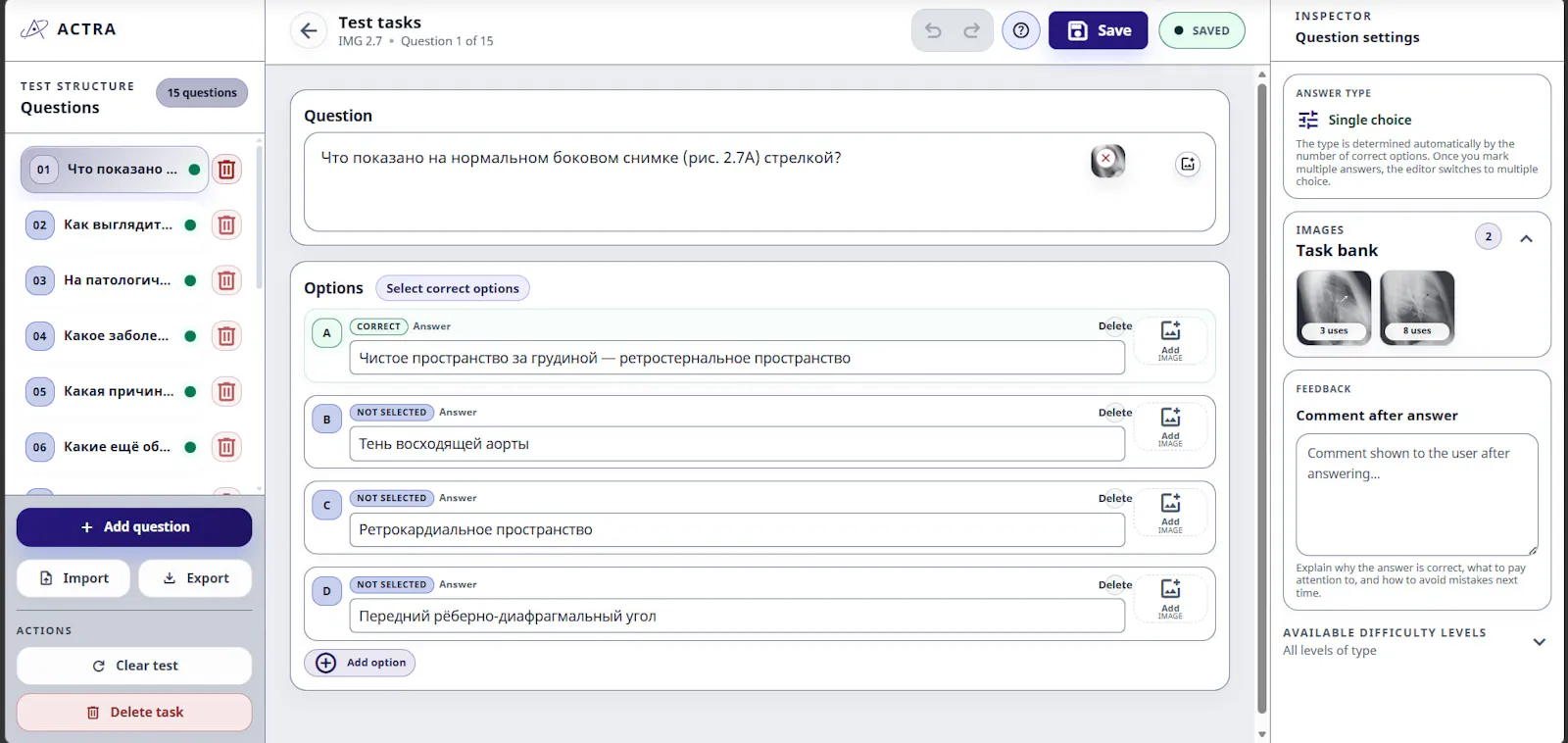Select question 02 Как выглядит
Image resolution: width=1568 pixels, height=743 pixels.
click(114, 225)
